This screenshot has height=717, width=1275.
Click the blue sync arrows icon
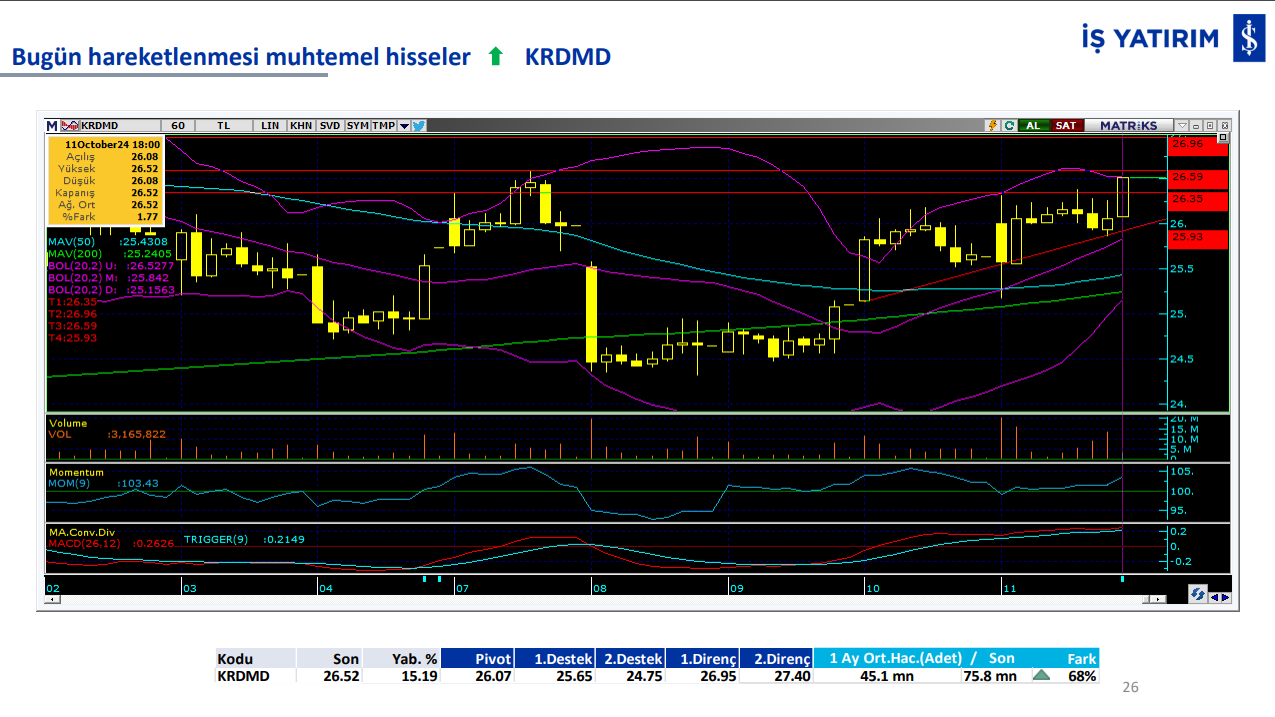coord(1197,594)
